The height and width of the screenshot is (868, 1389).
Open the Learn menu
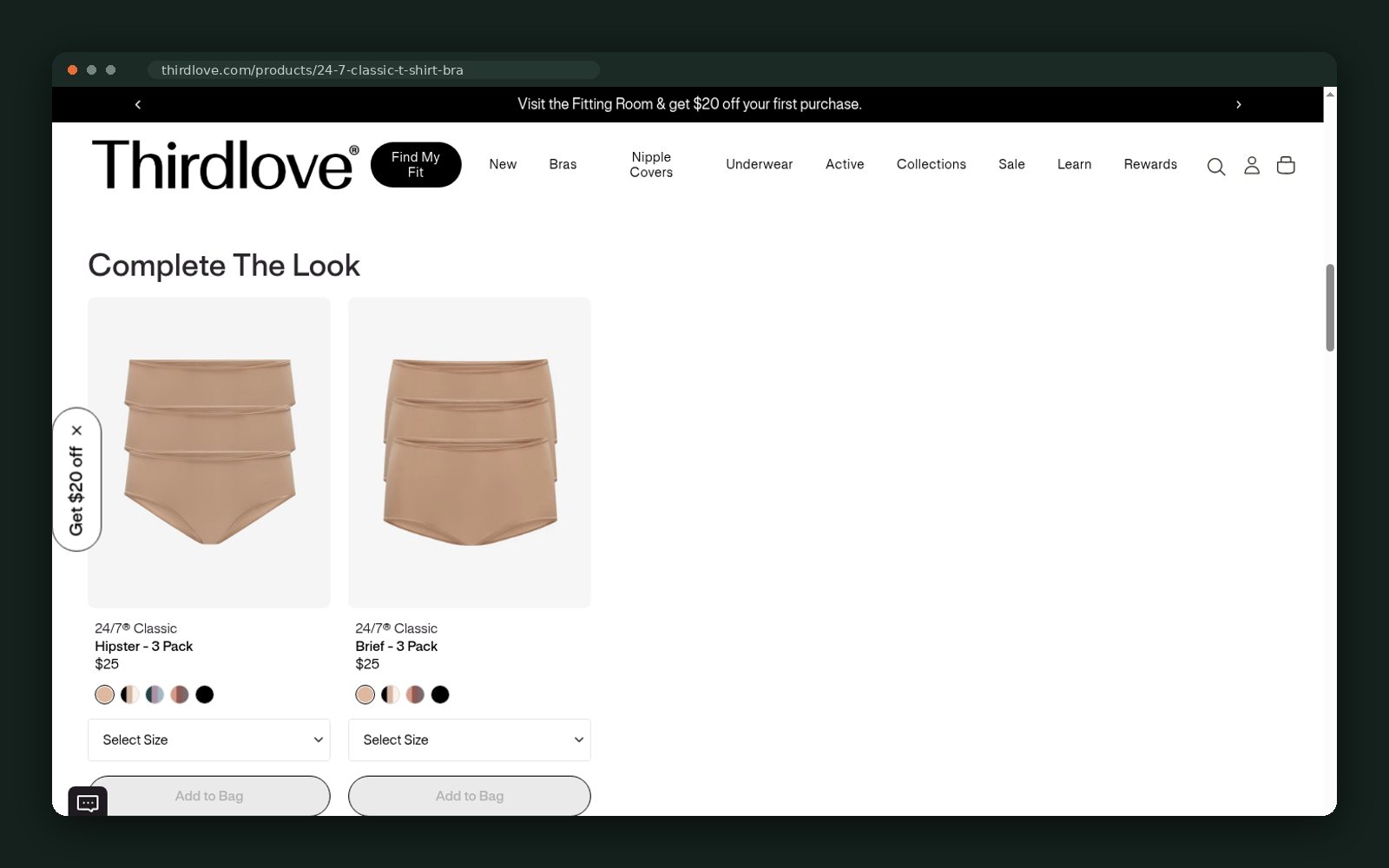coord(1074,164)
